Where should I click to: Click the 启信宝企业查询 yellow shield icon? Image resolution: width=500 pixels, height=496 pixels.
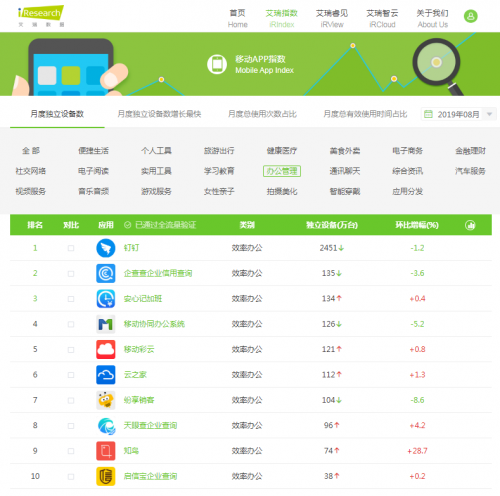pos(106,476)
